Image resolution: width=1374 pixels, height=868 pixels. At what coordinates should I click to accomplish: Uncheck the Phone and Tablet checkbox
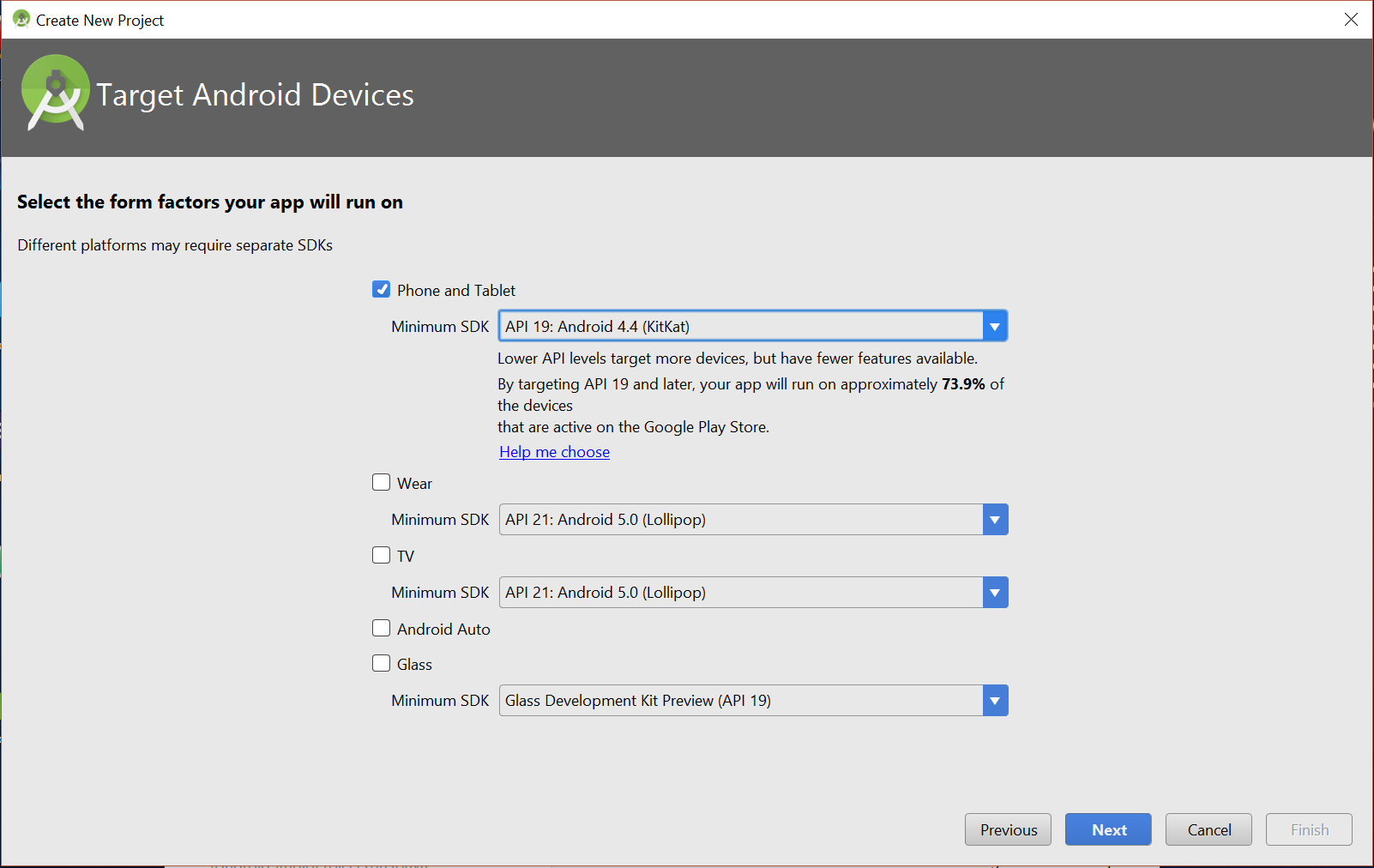[381, 290]
